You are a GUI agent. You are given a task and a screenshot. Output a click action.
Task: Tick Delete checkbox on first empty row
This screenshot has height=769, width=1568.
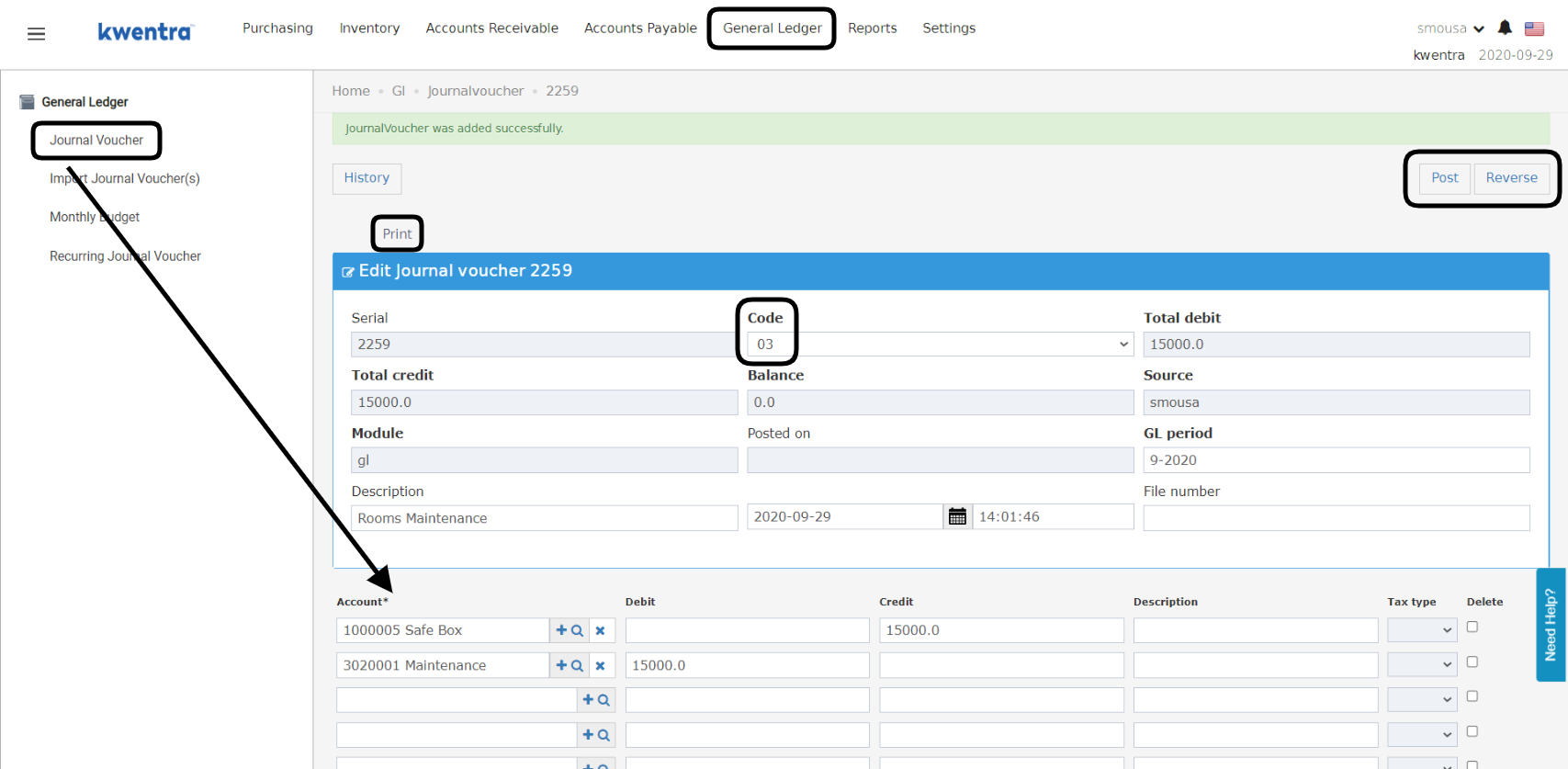[x=1472, y=696]
